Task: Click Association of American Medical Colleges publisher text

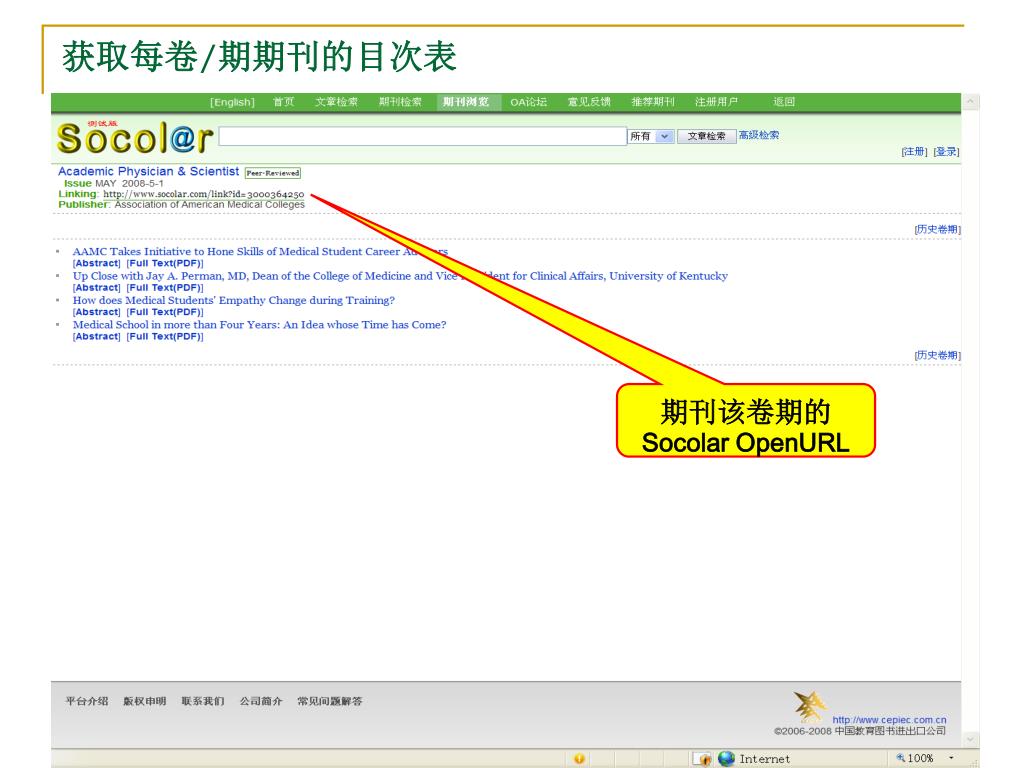Action: [210, 204]
